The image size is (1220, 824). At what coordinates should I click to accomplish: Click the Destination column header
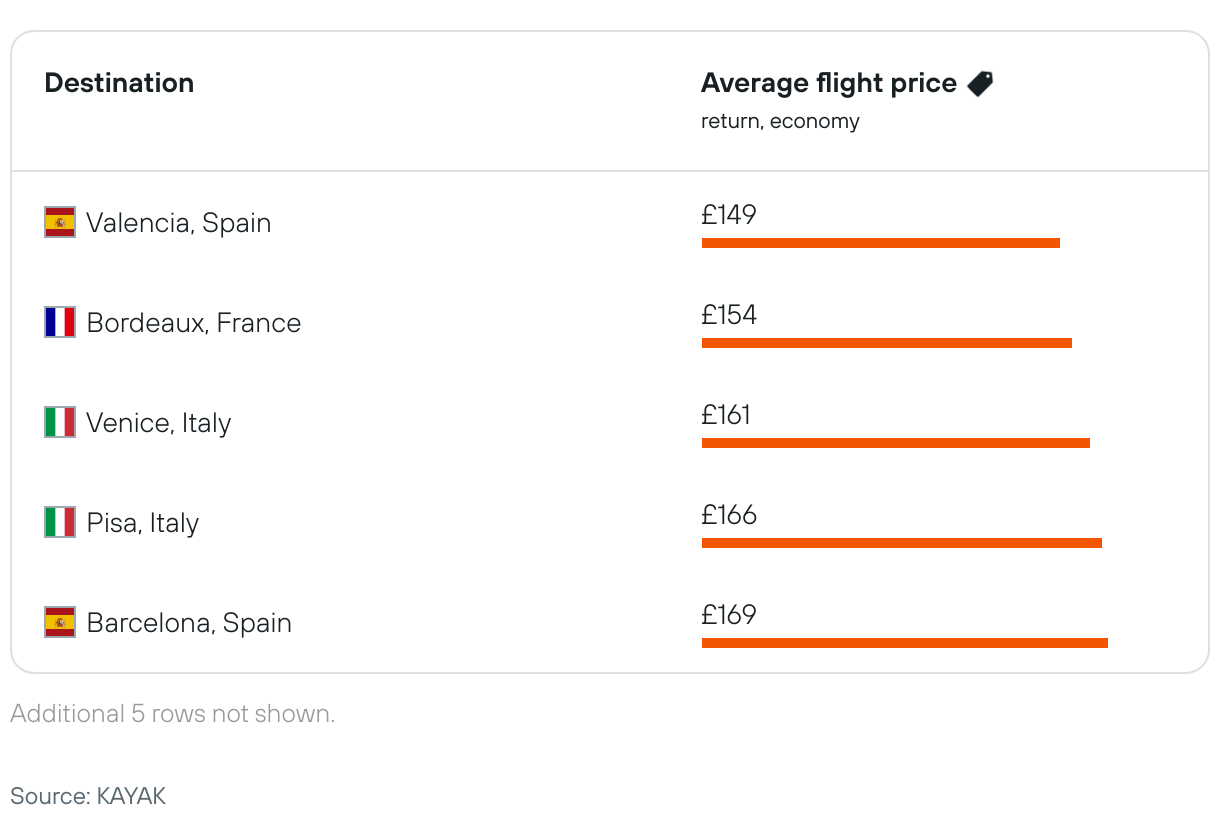[x=119, y=83]
